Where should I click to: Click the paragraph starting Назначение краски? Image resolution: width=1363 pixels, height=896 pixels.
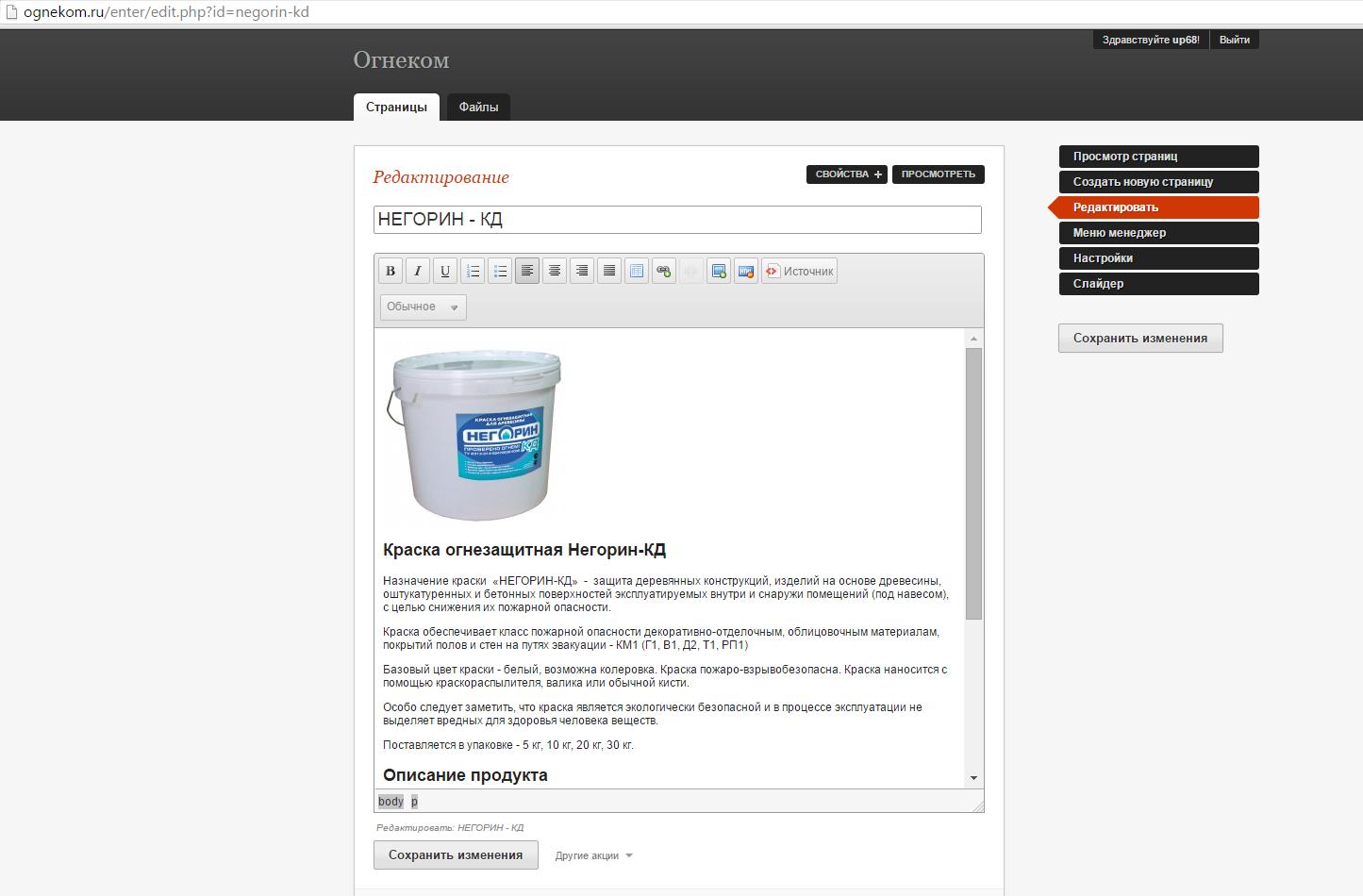(666, 594)
